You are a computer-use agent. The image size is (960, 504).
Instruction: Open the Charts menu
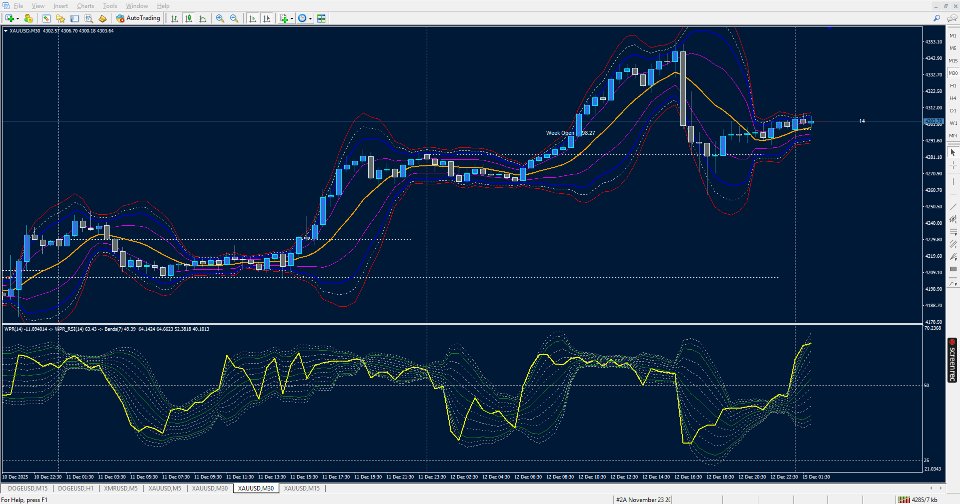click(x=86, y=6)
